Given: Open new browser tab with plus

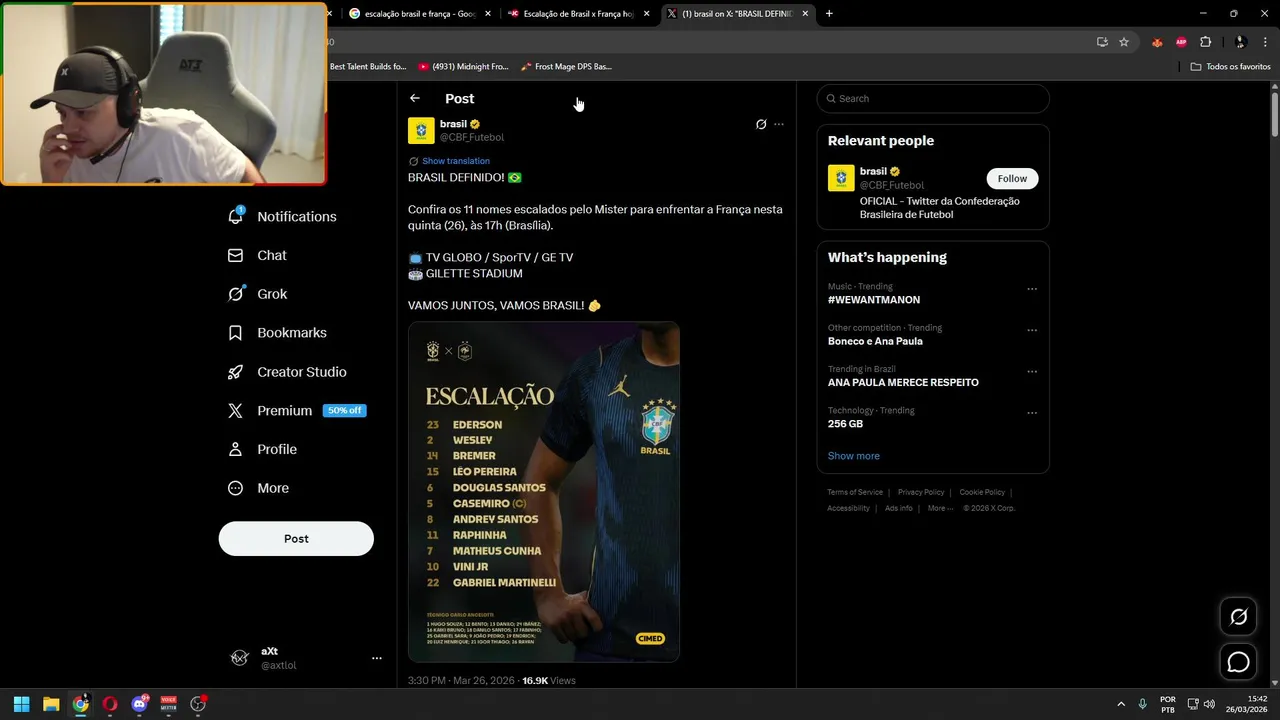Looking at the screenshot, I should click(829, 14).
